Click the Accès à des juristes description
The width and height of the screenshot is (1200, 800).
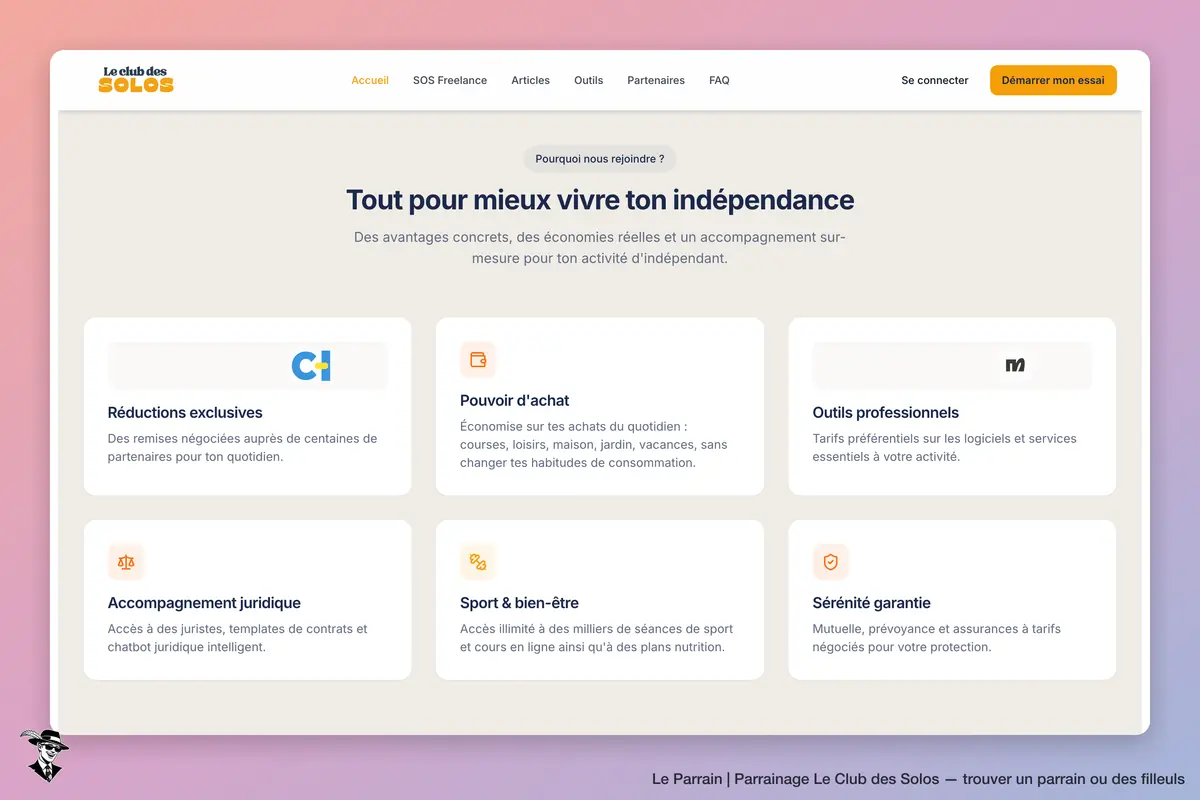[x=238, y=638]
